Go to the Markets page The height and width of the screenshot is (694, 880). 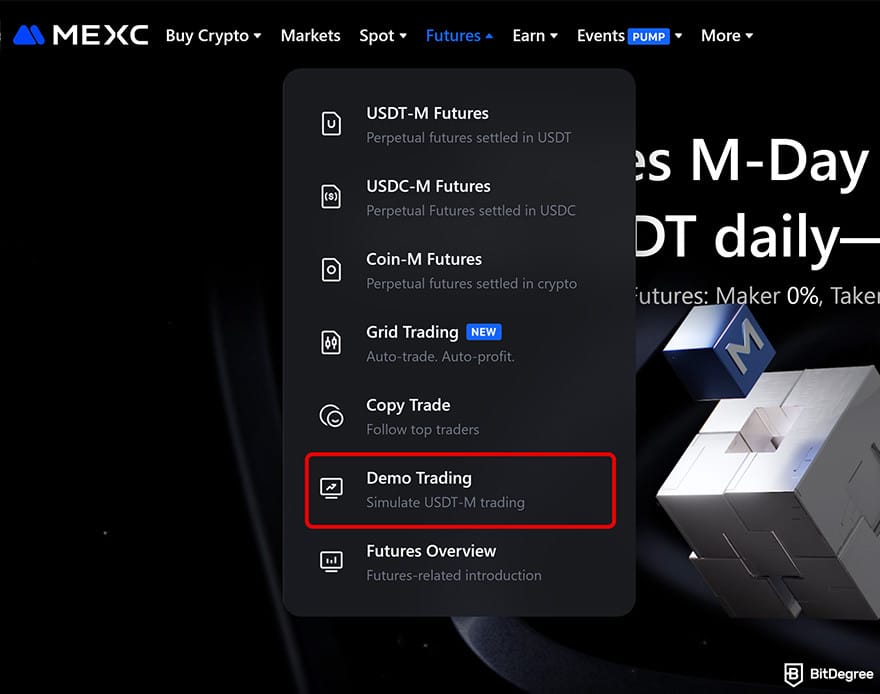point(310,35)
